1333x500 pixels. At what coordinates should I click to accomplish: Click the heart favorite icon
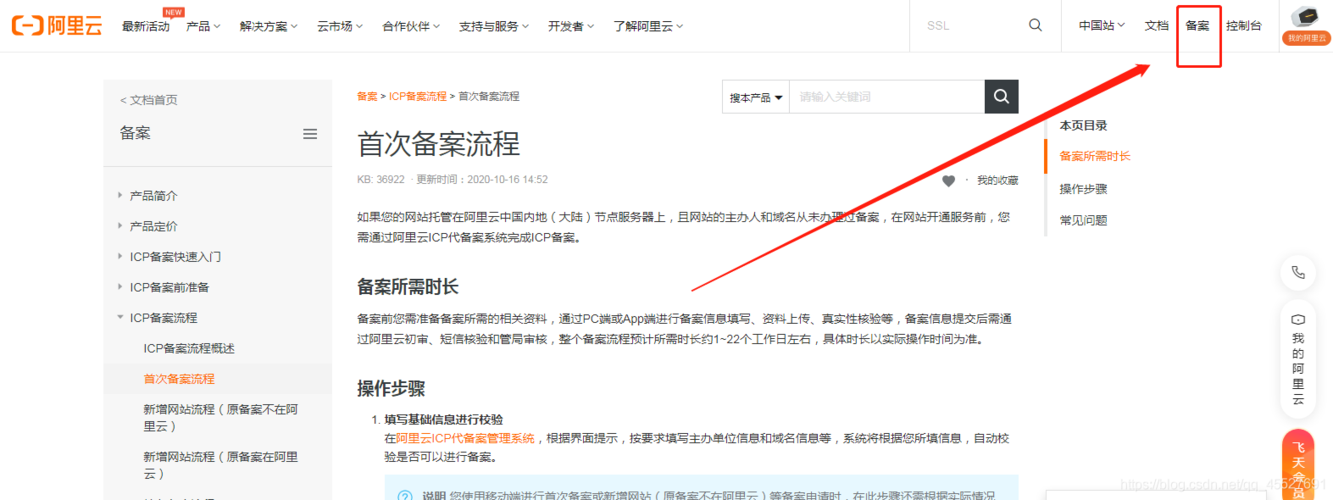pos(948,180)
